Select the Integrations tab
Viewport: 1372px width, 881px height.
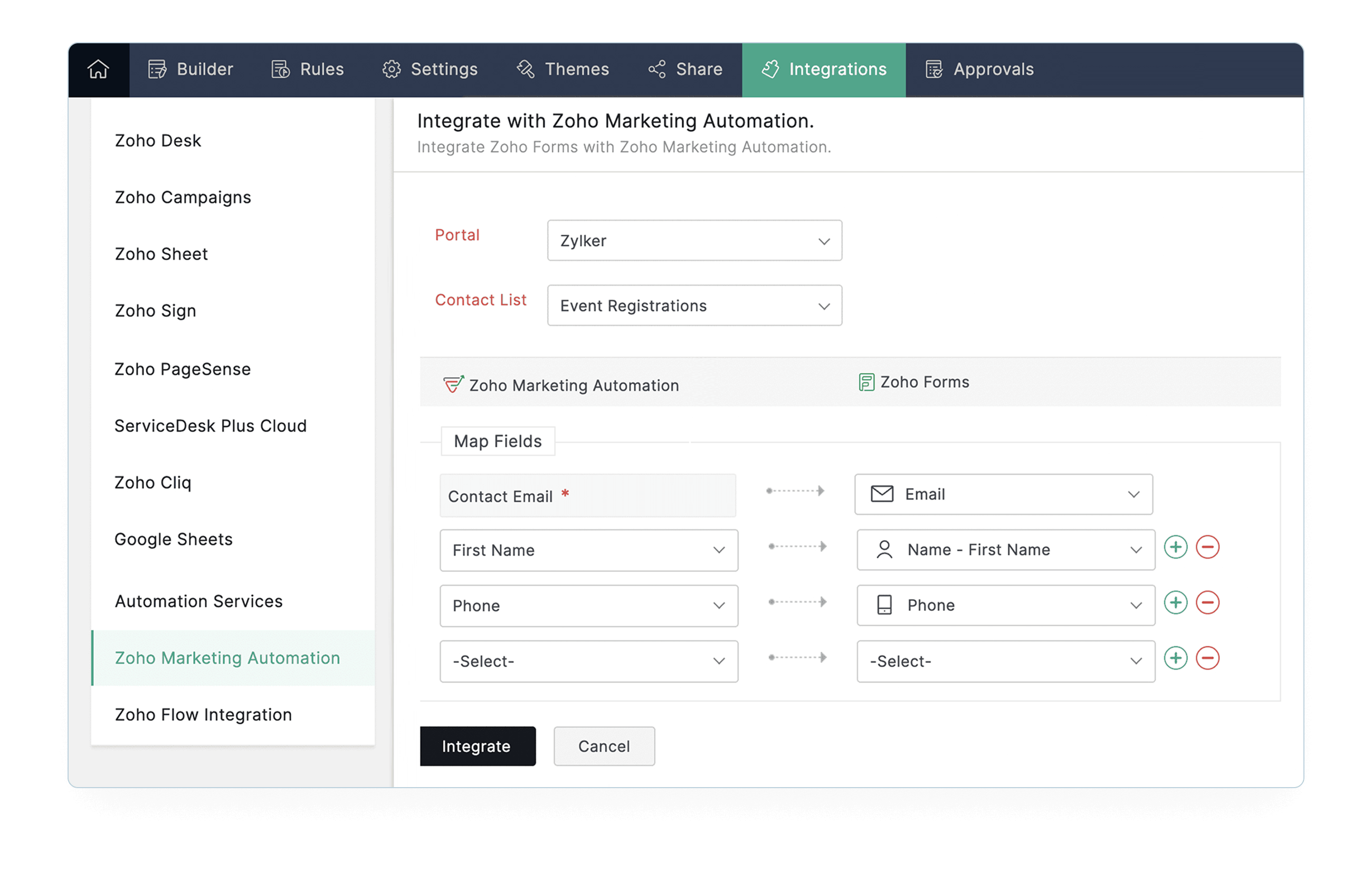(x=824, y=69)
